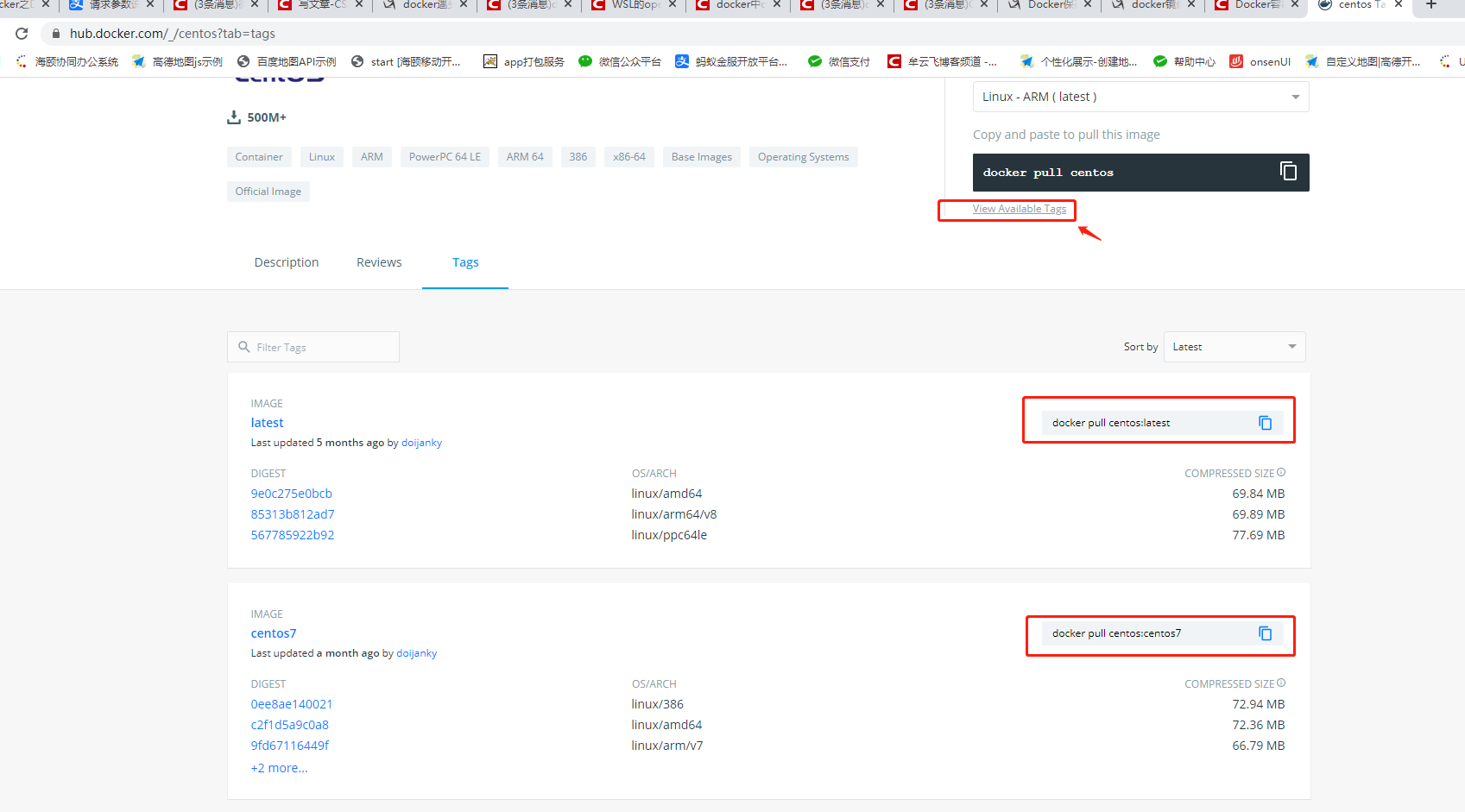Click the Official Image chip

click(x=268, y=192)
